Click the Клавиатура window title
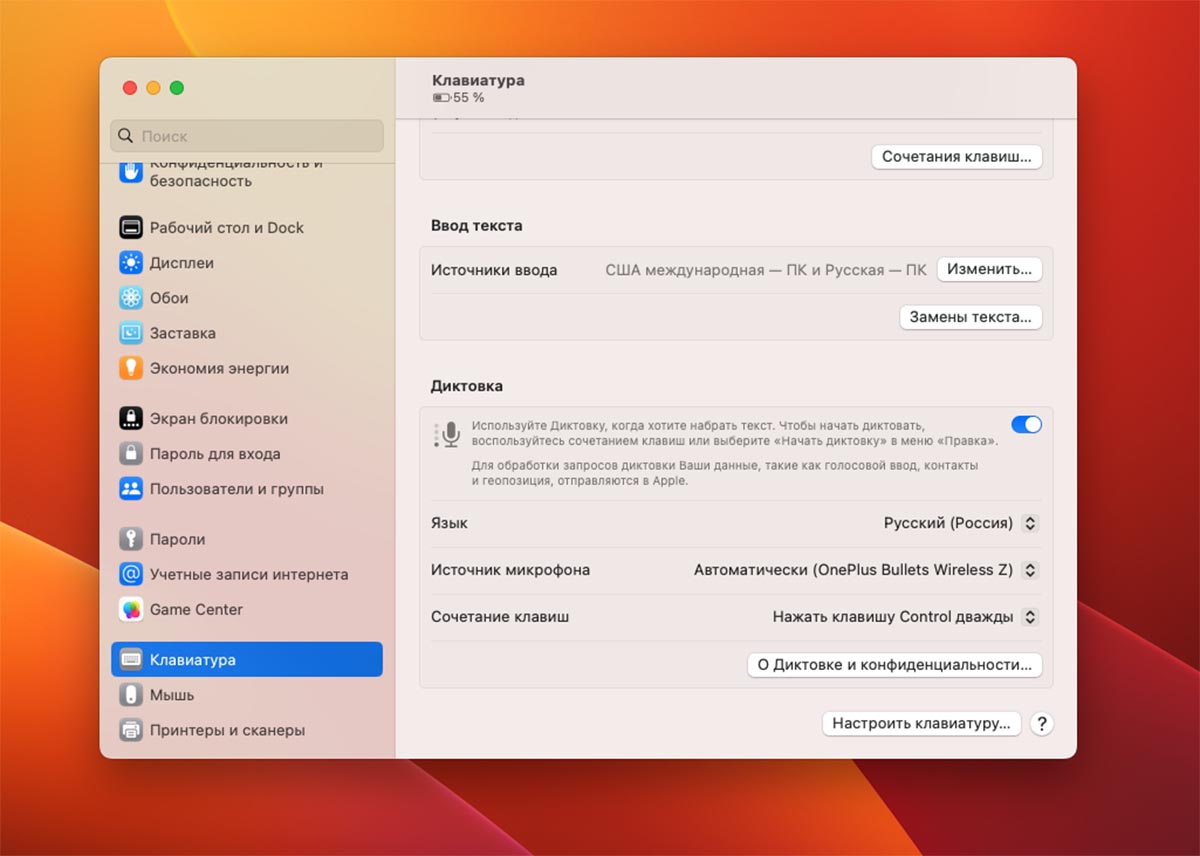Screen dimensions: 1200x856 [478, 80]
